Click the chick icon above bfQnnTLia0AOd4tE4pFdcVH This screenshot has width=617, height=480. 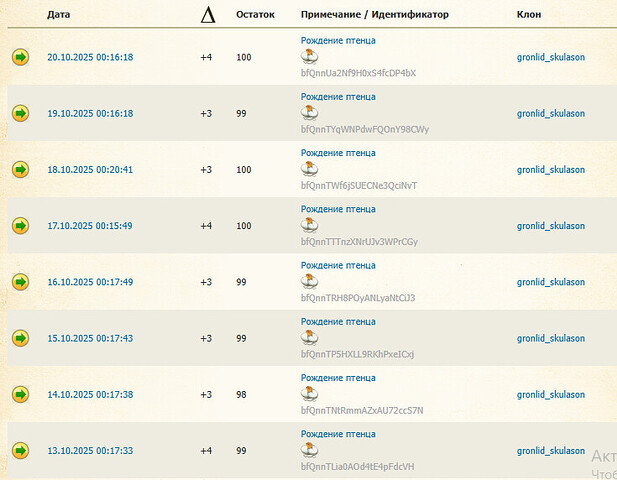click(310, 450)
